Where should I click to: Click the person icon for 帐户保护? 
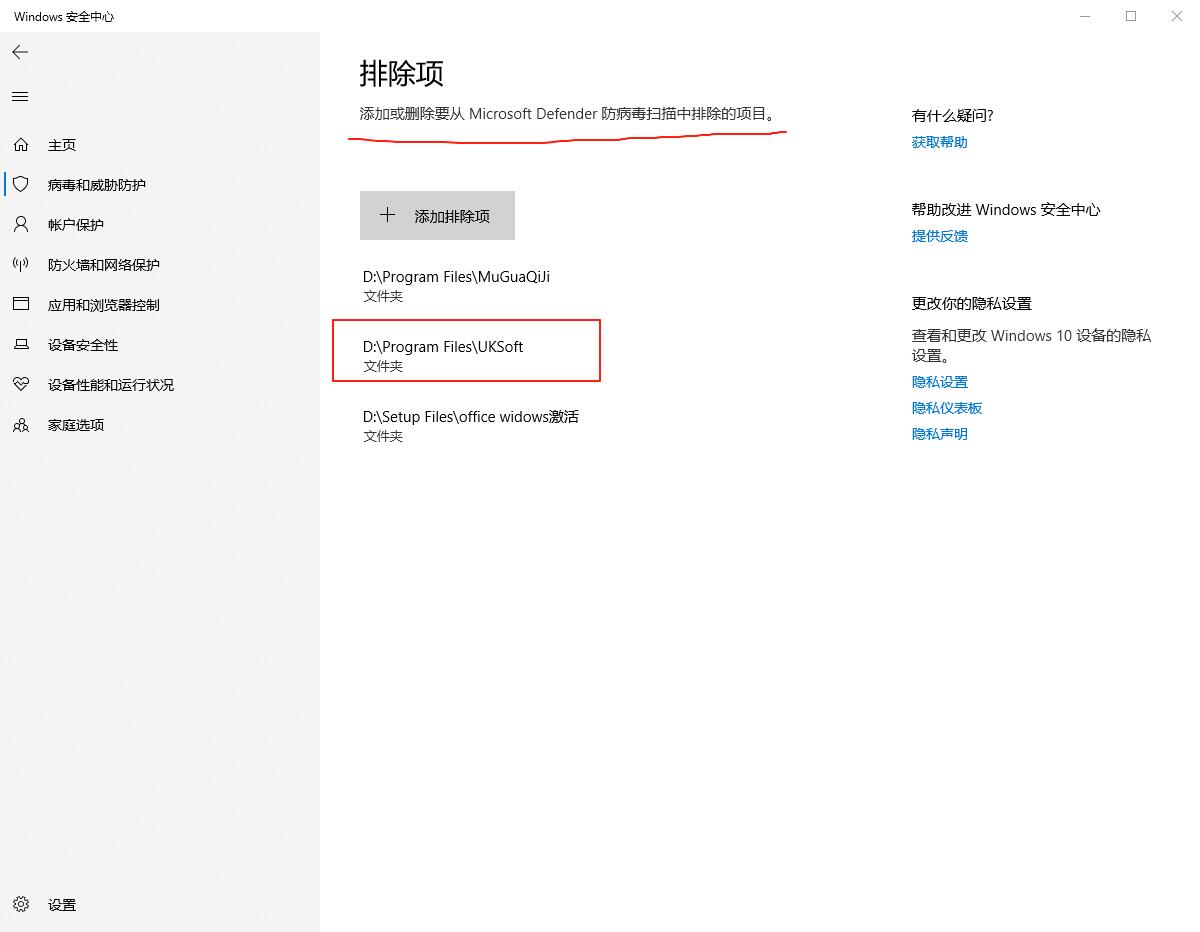point(21,225)
